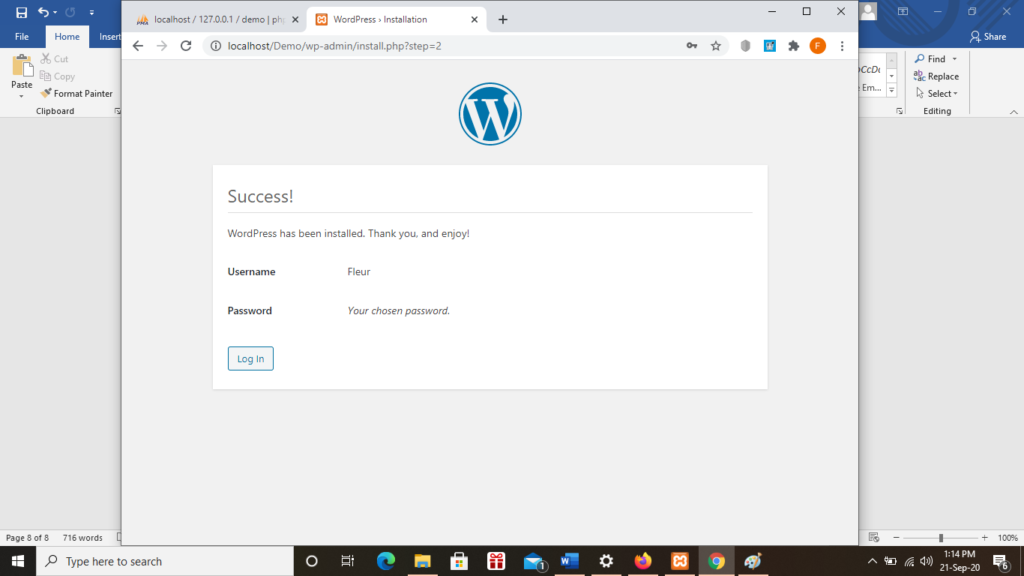Expand the Word styles gallery

(891, 90)
